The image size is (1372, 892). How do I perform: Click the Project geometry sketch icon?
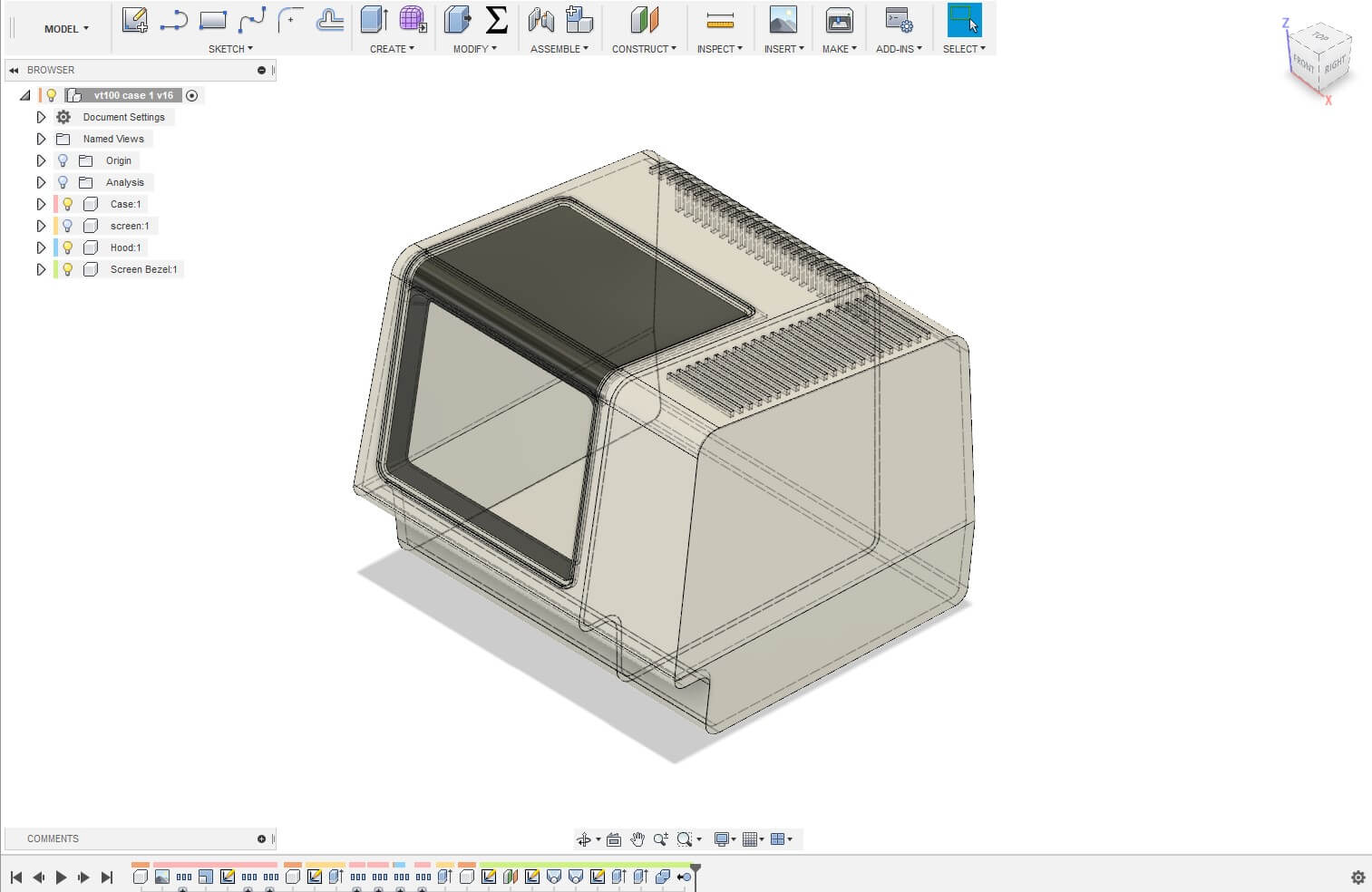point(329,20)
